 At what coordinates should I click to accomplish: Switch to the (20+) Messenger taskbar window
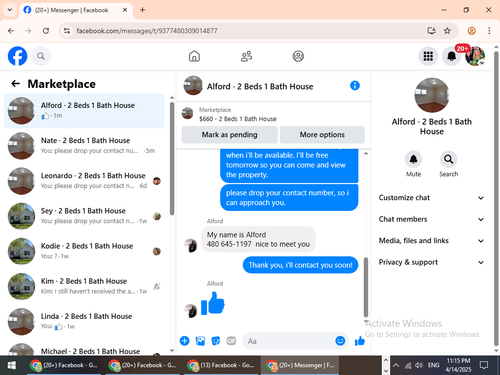[300, 365]
